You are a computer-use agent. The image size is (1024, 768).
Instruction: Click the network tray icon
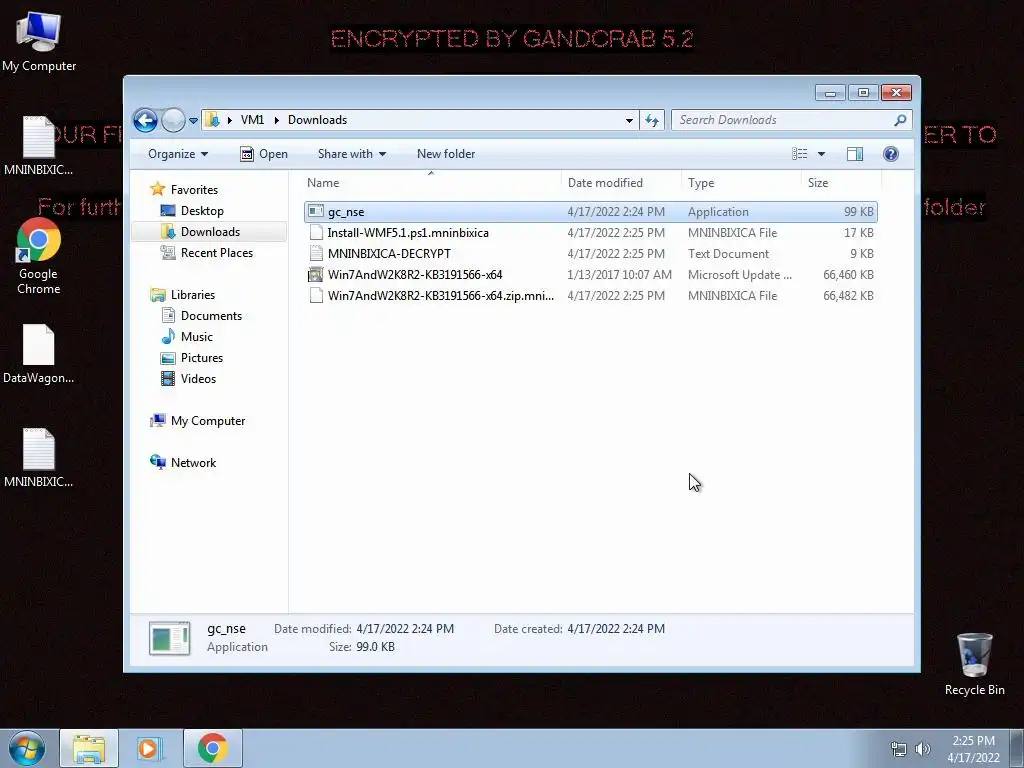point(899,749)
